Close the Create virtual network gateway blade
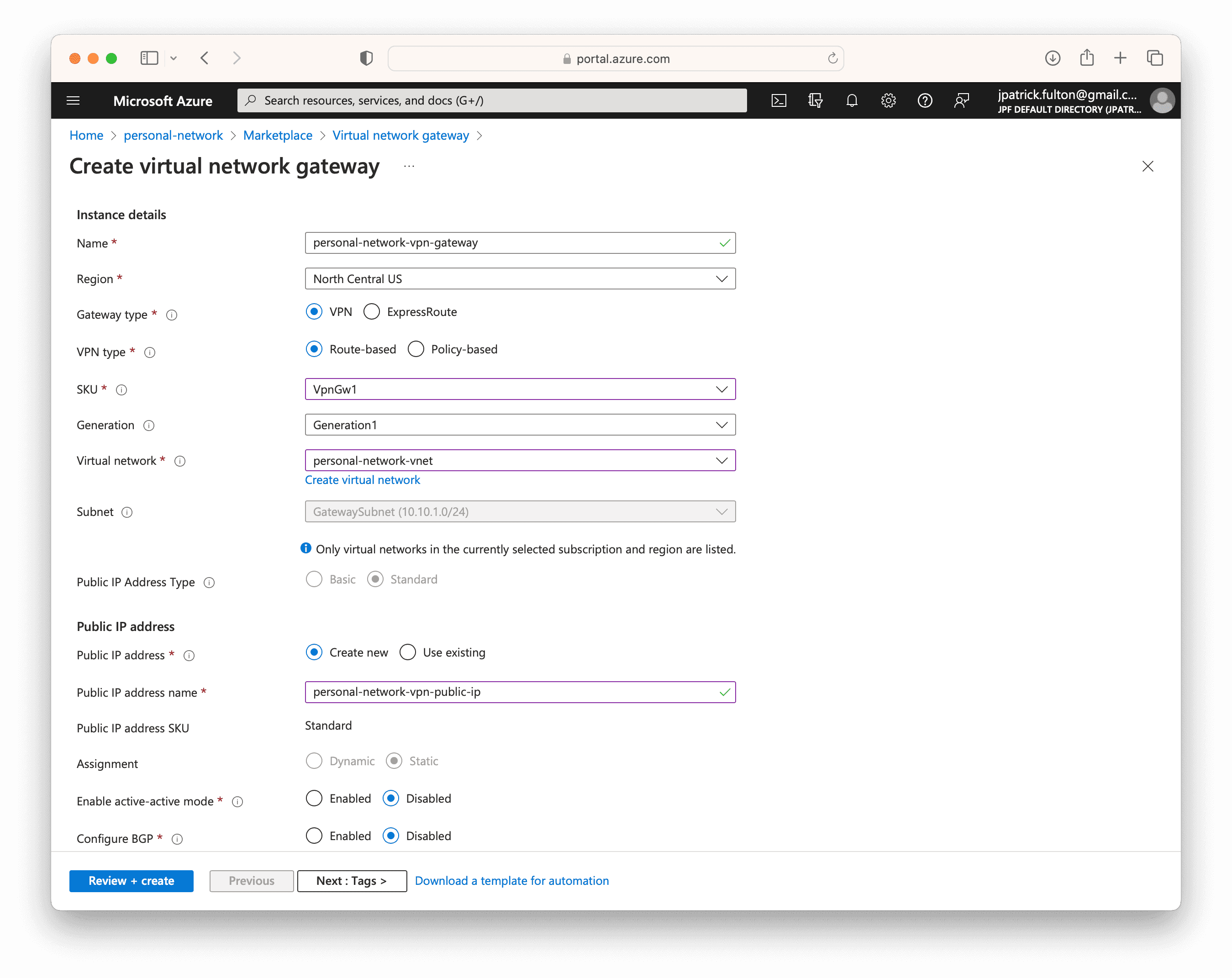 pos(1148,166)
